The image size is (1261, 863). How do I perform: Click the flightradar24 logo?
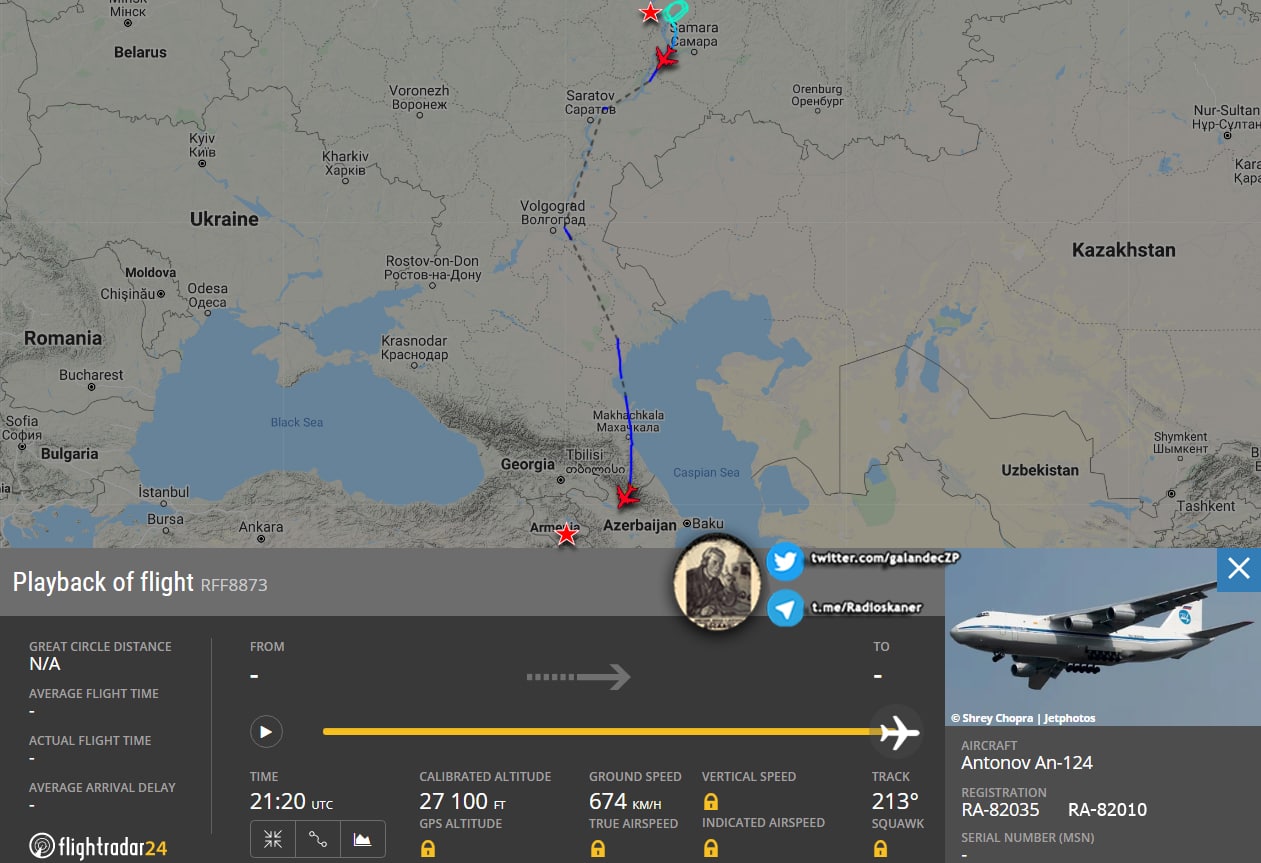[98, 847]
